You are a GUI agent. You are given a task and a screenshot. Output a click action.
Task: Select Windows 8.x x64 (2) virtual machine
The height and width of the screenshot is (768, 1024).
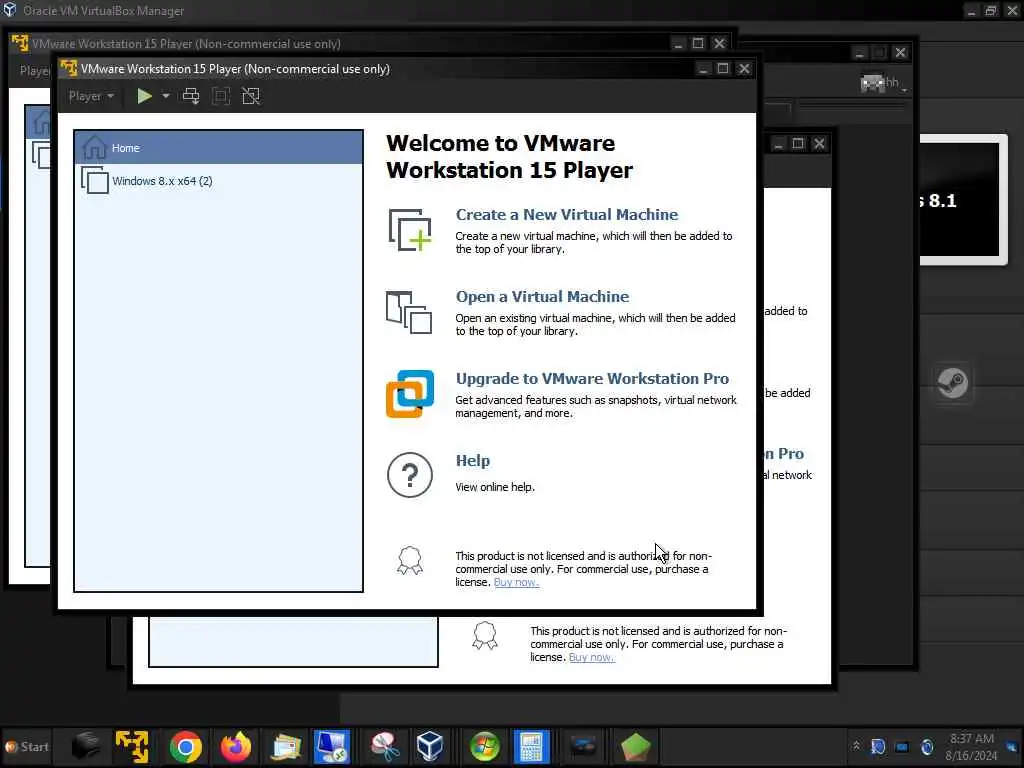[219, 181]
